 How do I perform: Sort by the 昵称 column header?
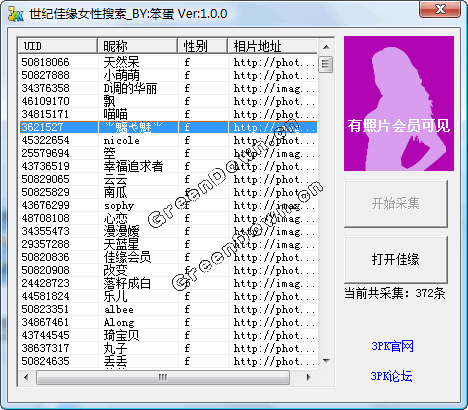click(x=137, y=46)
